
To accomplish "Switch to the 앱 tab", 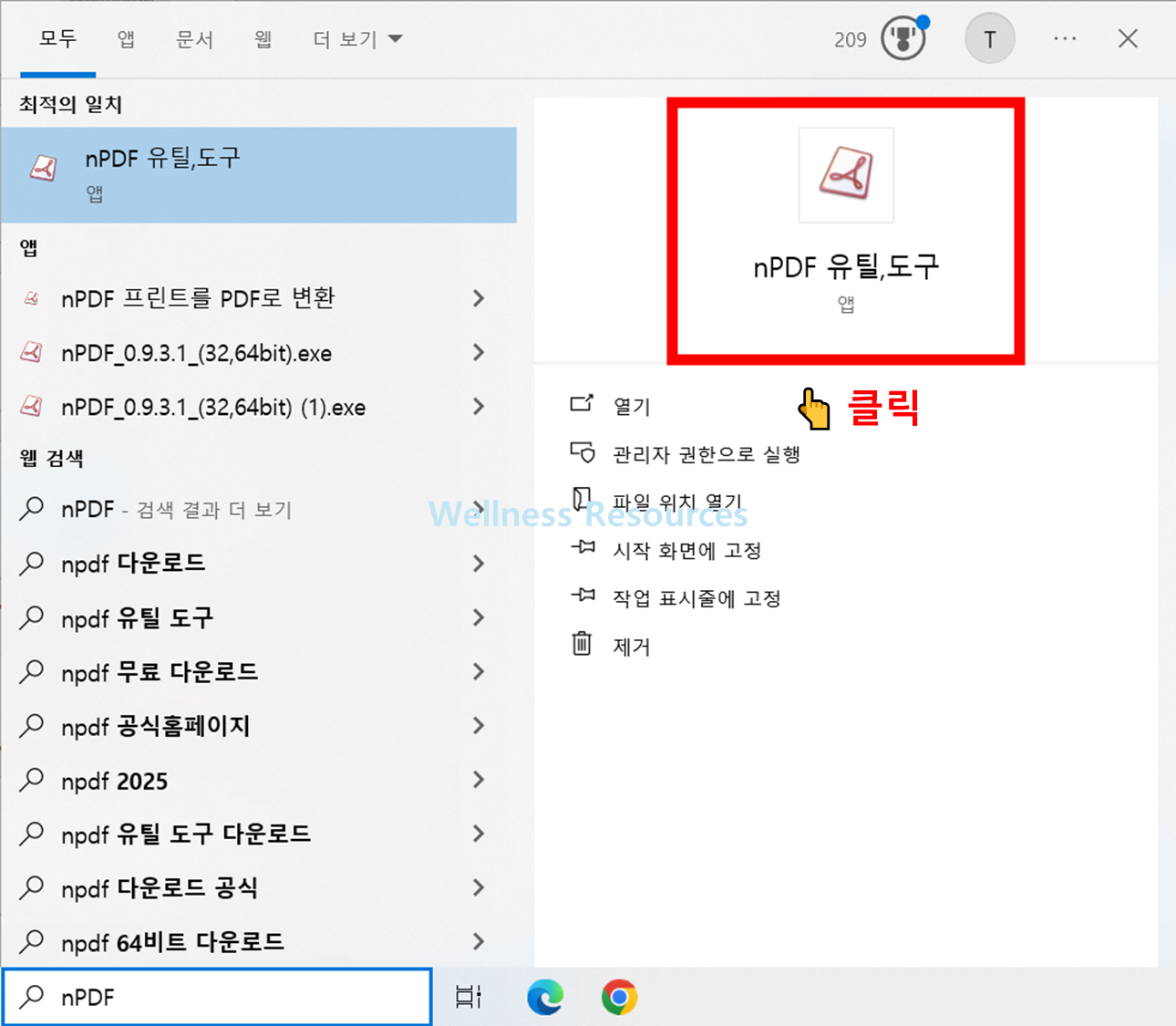I will point(126,39).
